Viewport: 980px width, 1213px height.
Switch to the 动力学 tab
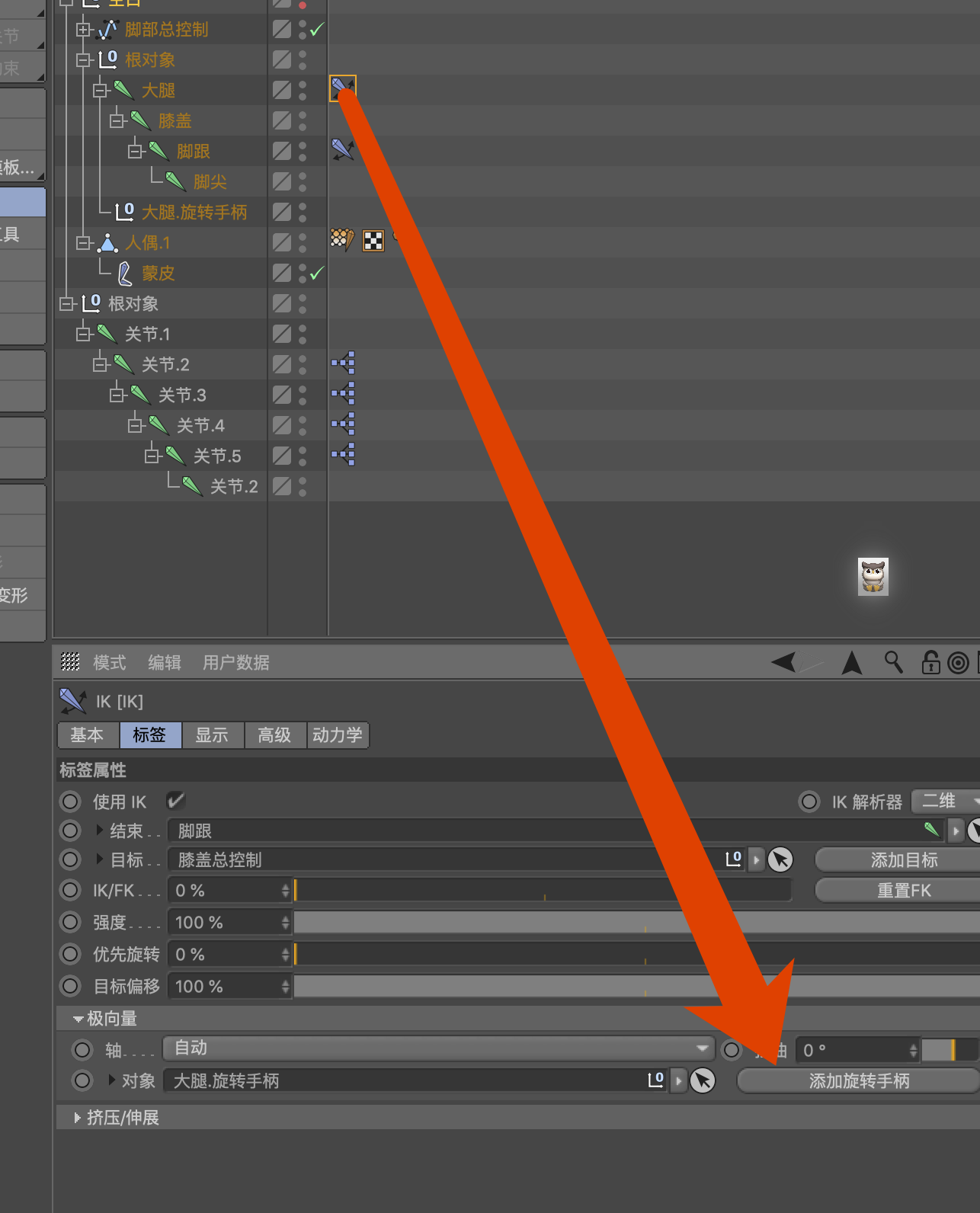(338, 735)
